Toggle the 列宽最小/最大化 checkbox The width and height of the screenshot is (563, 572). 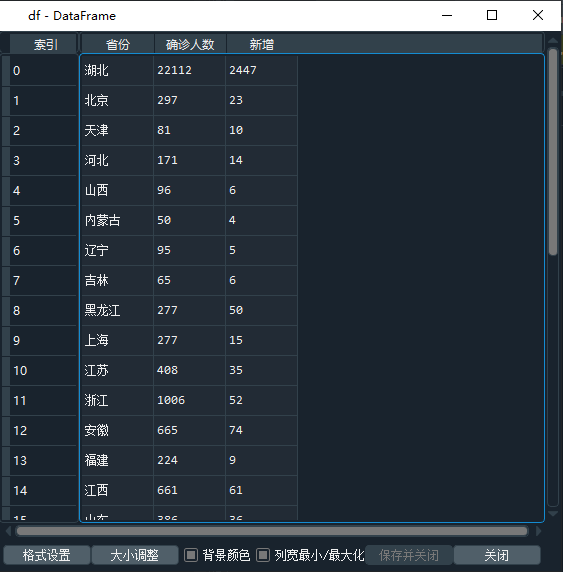click(x=263, y=556)
